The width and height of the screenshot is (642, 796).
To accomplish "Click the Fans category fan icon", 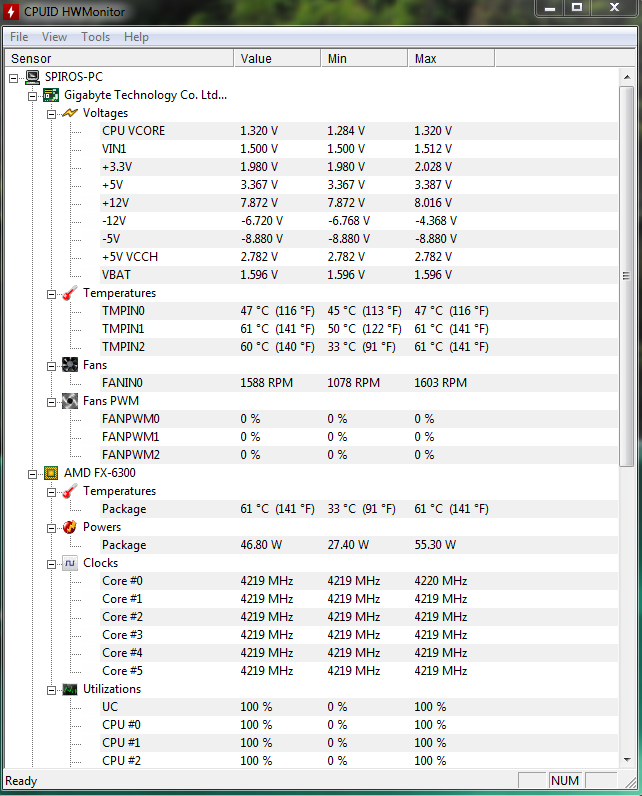I will (70, 364).
